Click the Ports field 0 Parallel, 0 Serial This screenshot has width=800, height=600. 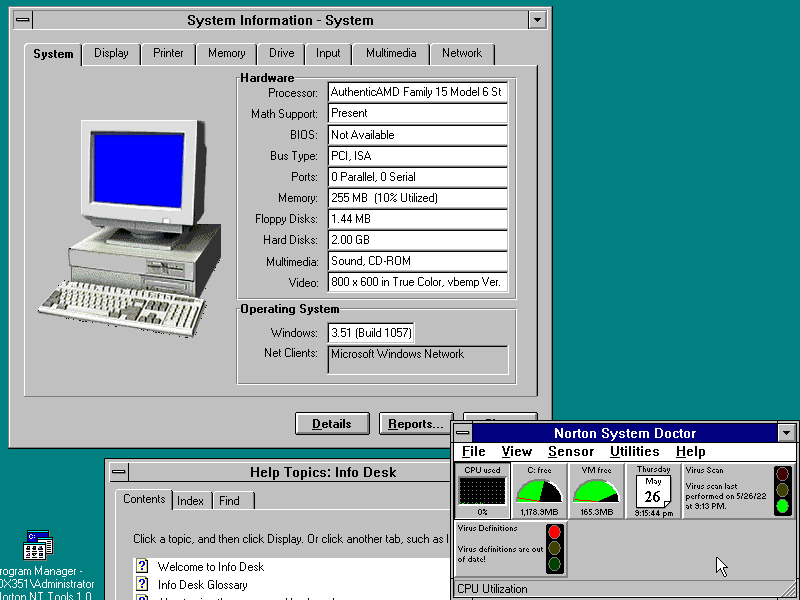click(x=417, y=177)
